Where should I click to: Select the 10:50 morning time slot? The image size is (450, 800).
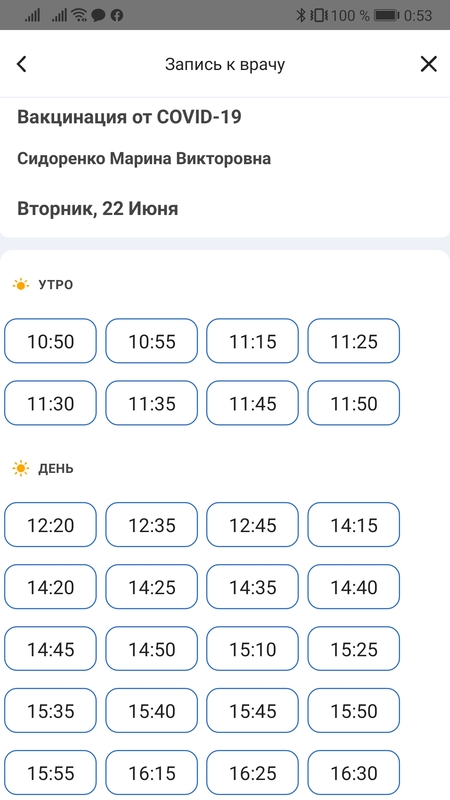pos(50,341)
